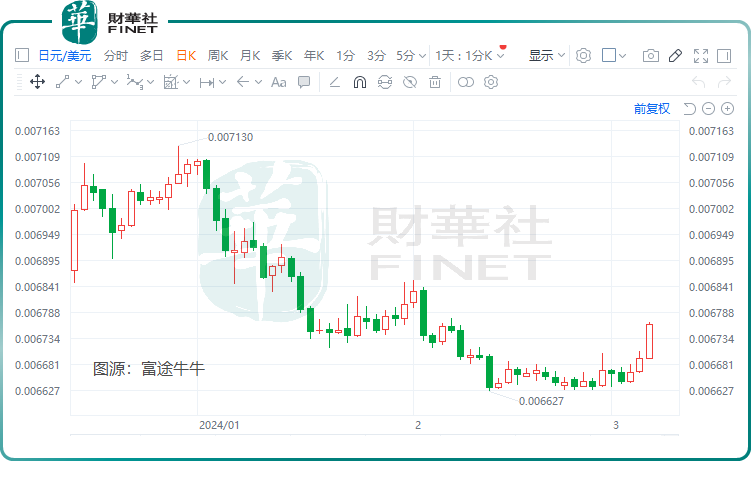The height and width of the screenshot is (481, 751).
Task: Select the range interval tool
Action: 206,82
